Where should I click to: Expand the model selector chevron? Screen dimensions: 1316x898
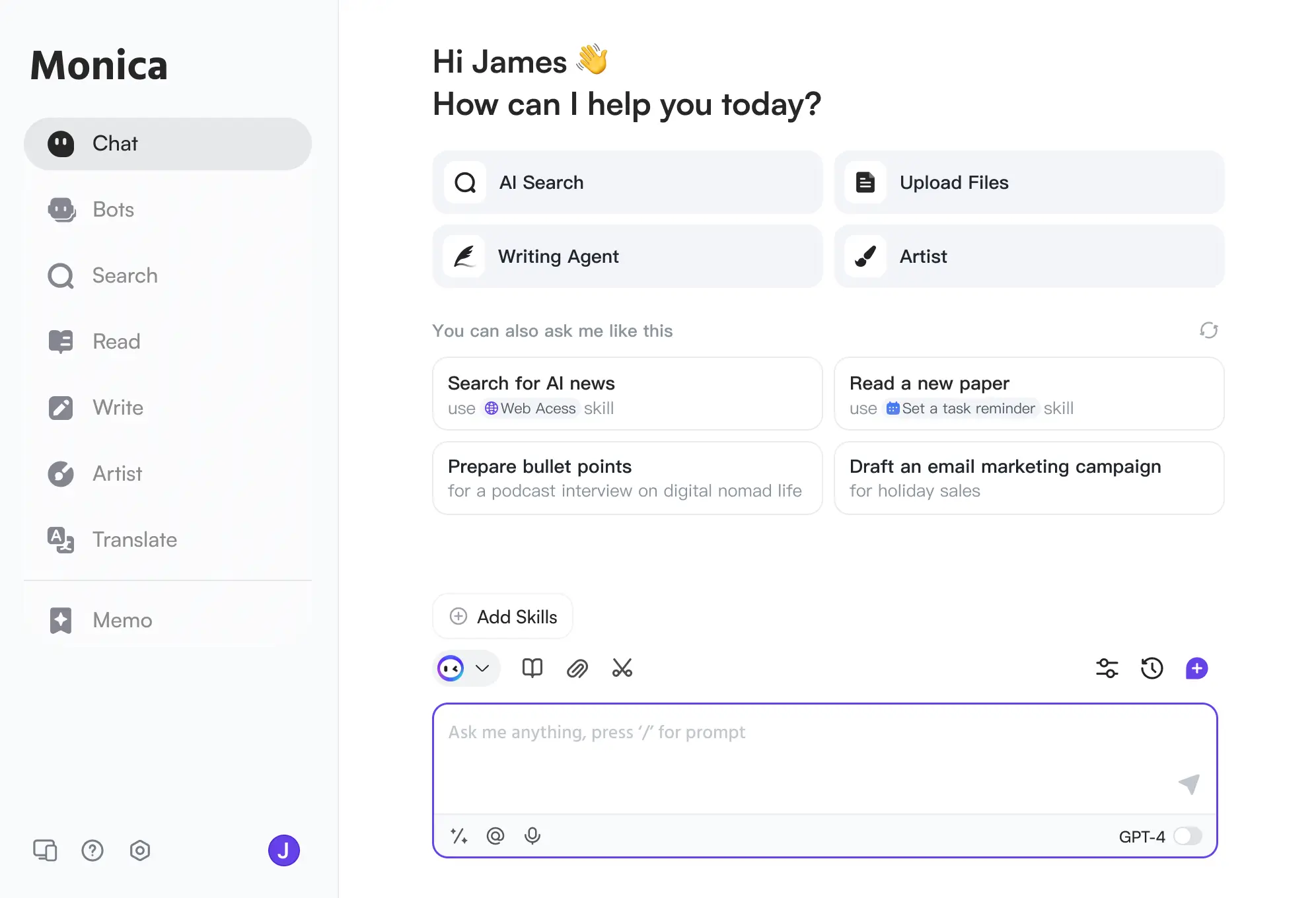(482, 668)
